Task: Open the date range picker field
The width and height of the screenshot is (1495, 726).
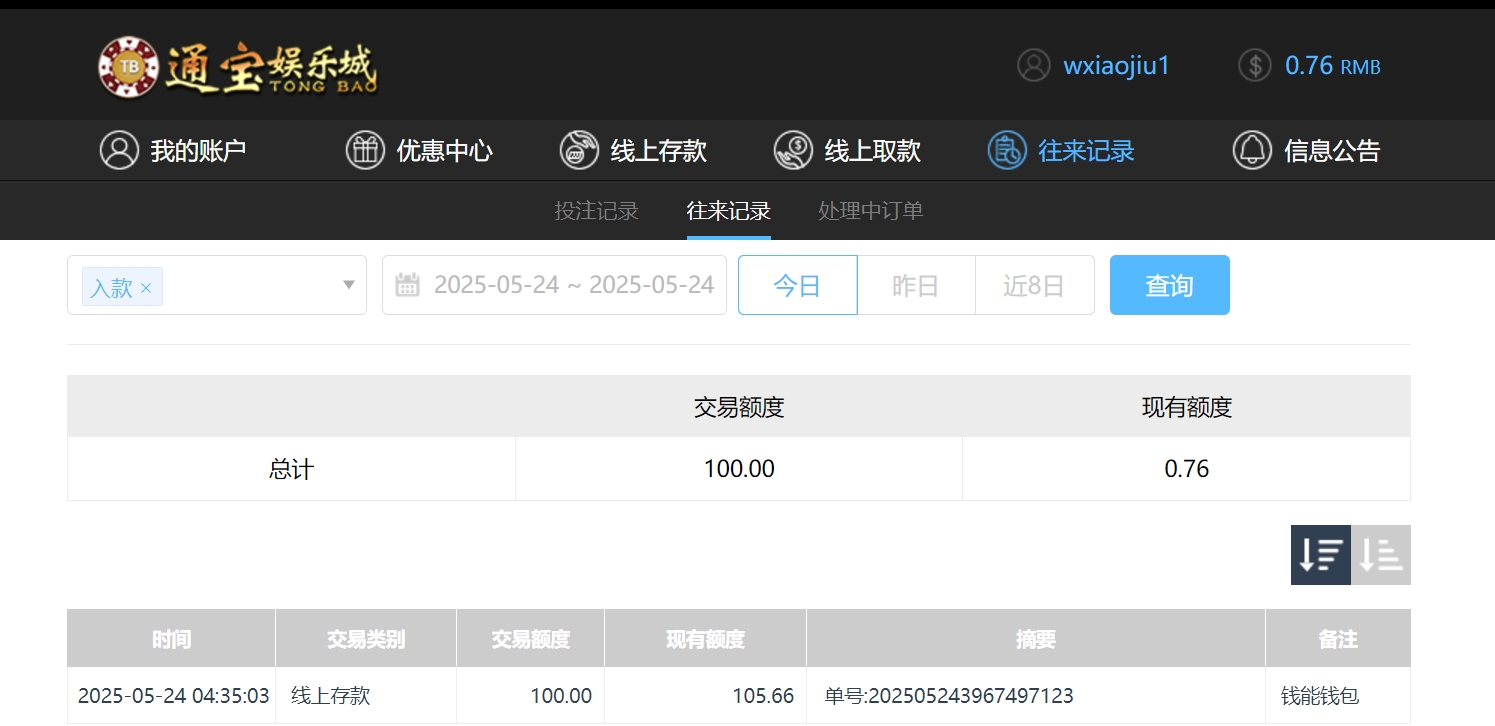Action: coord(573,286)
